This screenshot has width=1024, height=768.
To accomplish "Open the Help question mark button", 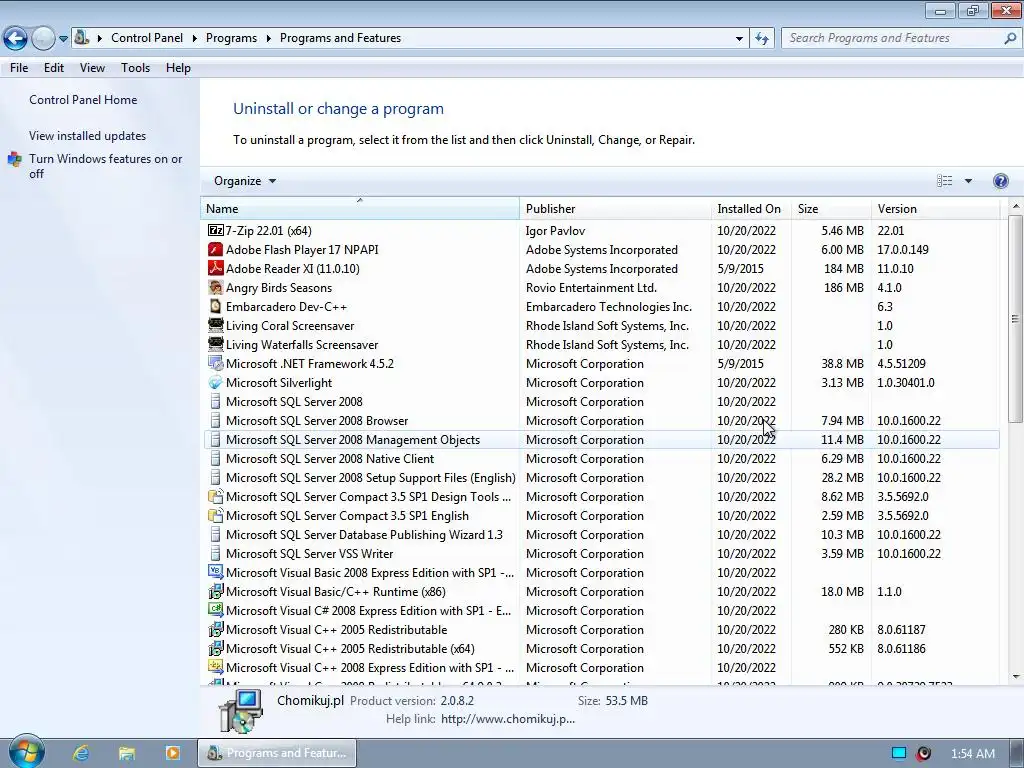I will click(1000, 181).
